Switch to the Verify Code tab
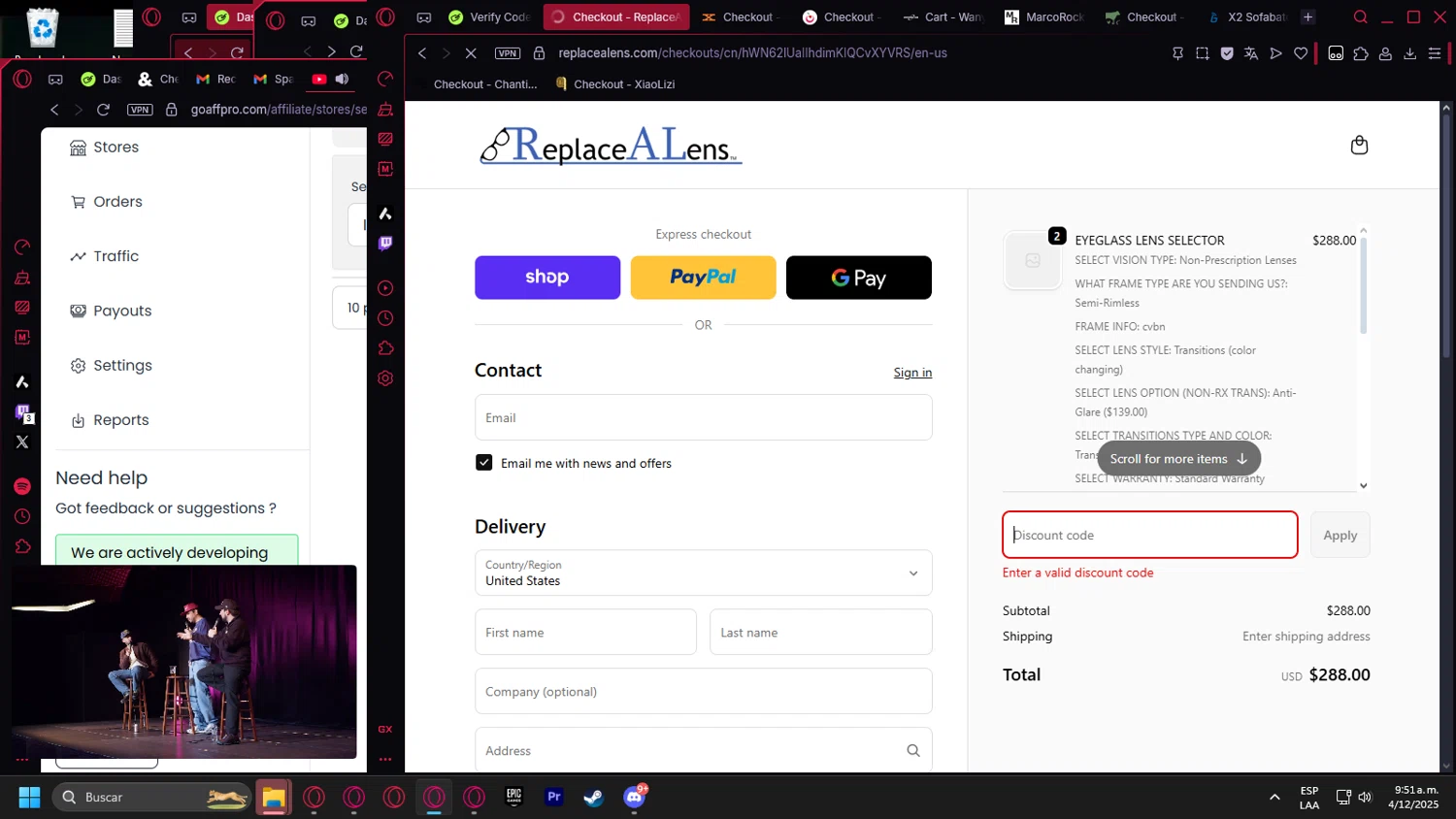1456x819 pixels. click(489, 17)
